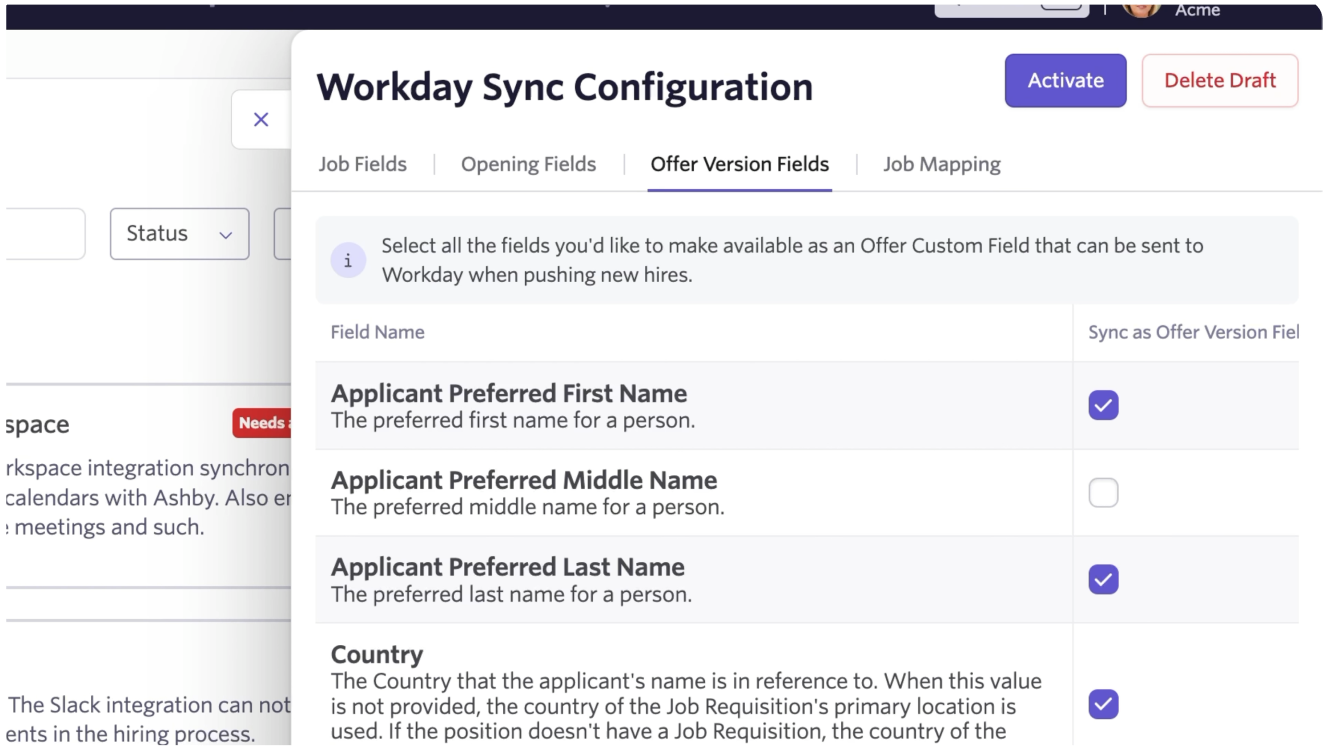1323x746 pixels.
Task: Click the user avatar at the top
Action: point(1141,8)
